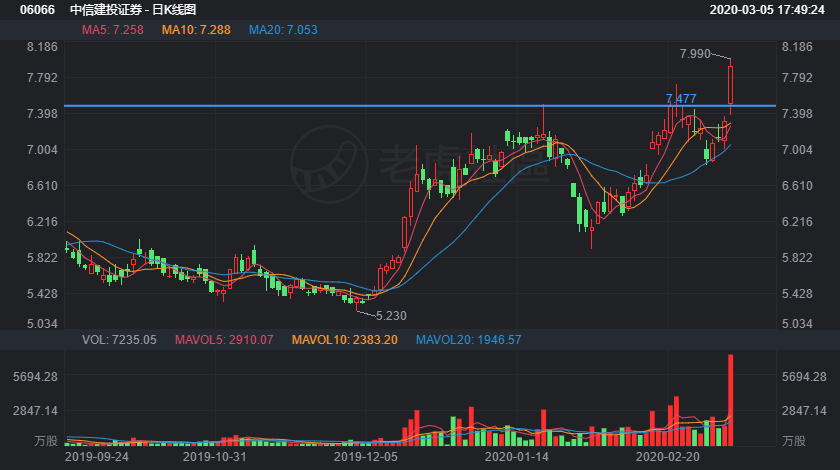The width and height of the screenshot is (840, 470).
Task: Click the right volume axis 2847.14 label
Action: 804,411
